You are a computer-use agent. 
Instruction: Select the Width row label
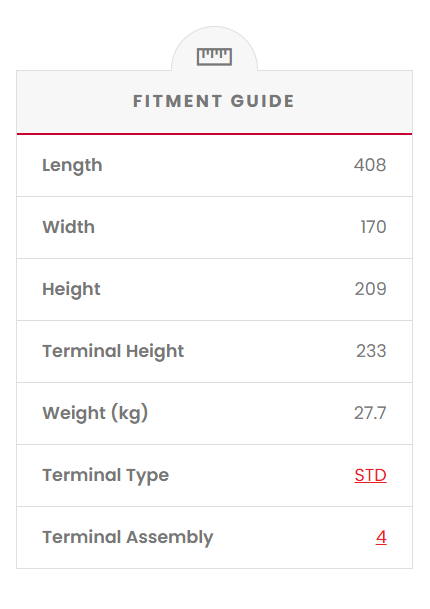(68, 227)
